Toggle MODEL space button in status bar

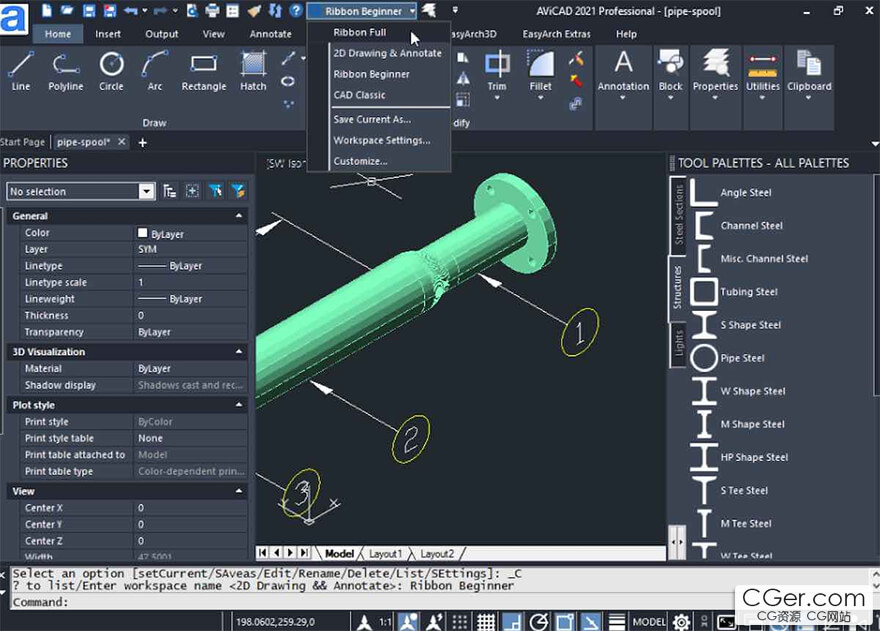point(649,622)
